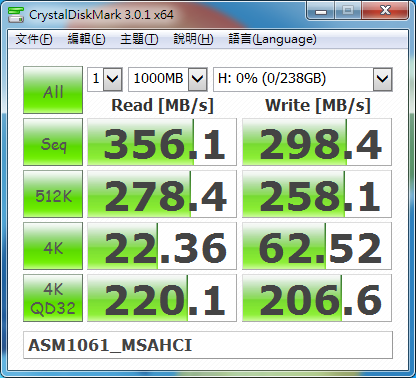Select the Seq read result 356.1
The image size is (416, 378).
(x=162, y=142)
